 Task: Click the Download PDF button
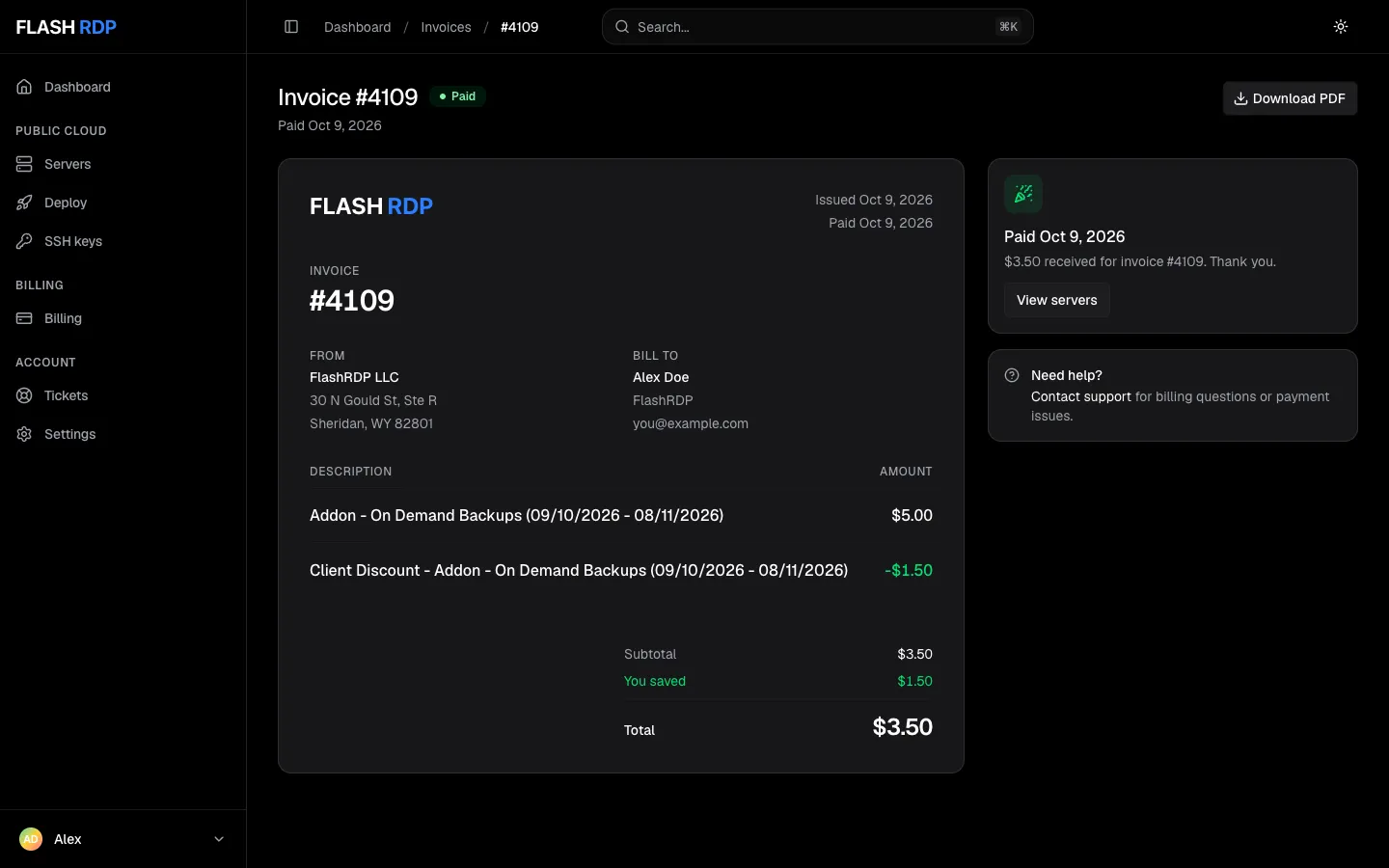(1290, 98)
